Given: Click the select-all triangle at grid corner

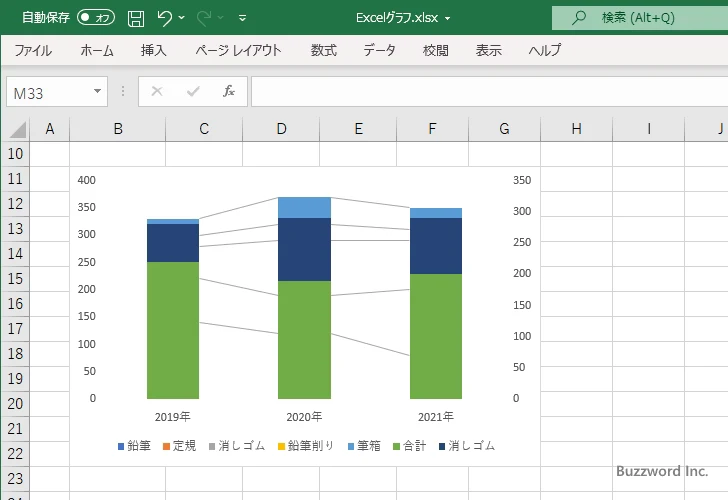Looking at the screenshot, I should coord(17,129).
